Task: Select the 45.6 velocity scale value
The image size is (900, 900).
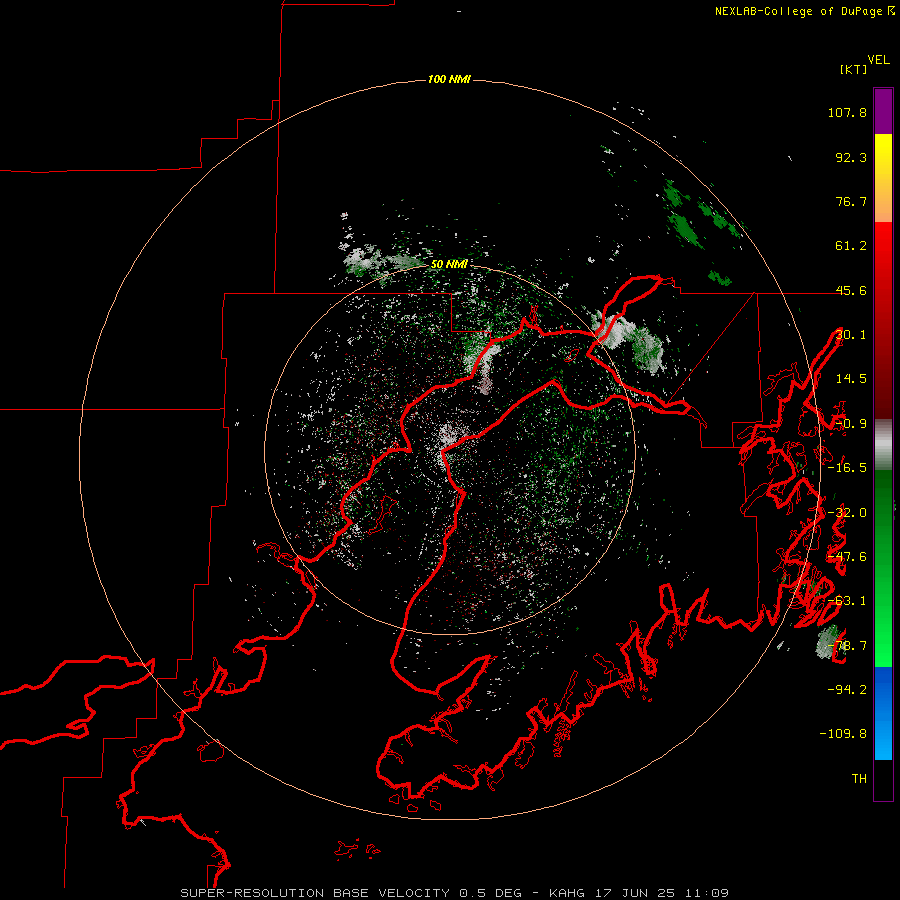Action: [x=851, y=290]
